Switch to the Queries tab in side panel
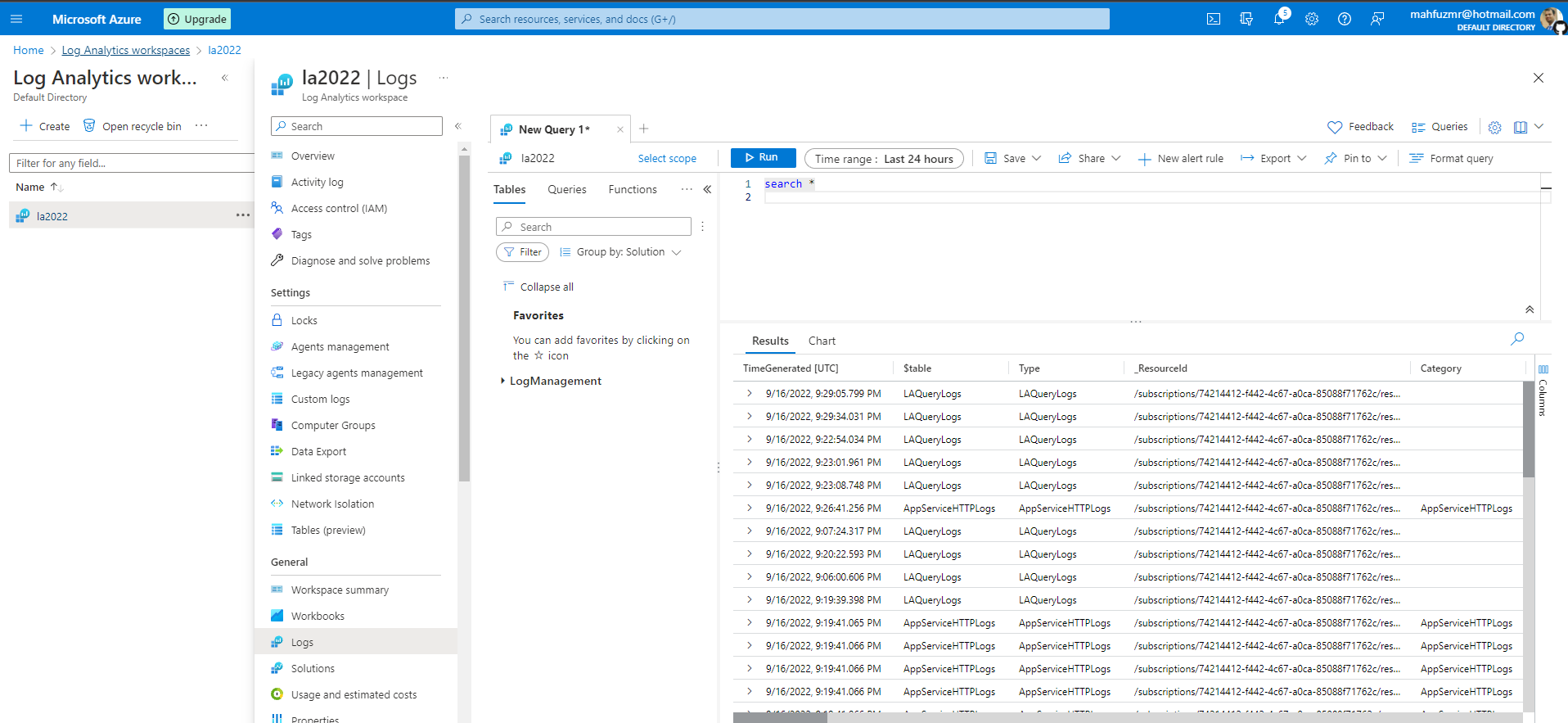The height and width of the screenshot is (723, 1568). tap(567, 189)
